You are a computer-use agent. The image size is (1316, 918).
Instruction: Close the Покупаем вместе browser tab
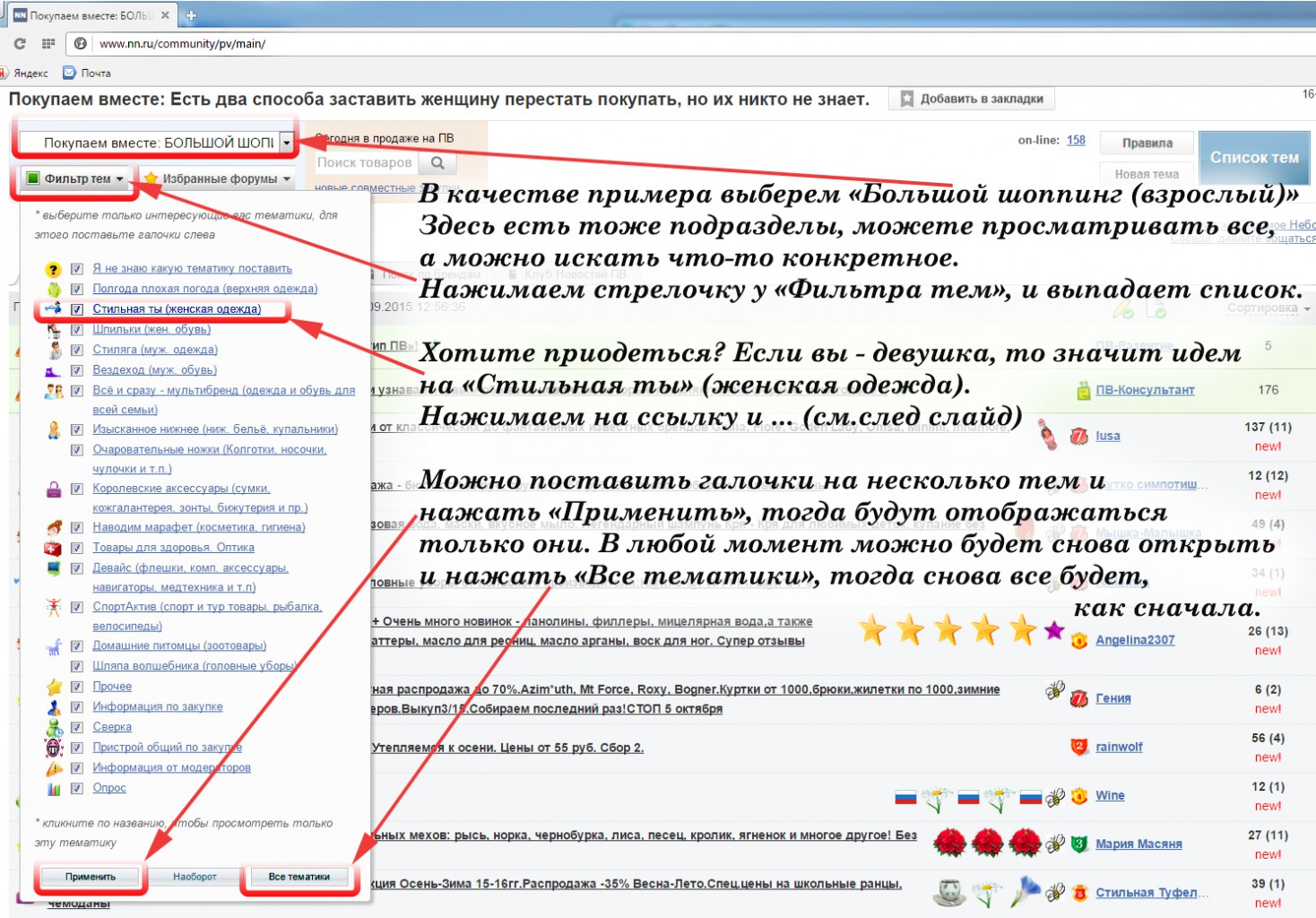click(x=165, y=15)
